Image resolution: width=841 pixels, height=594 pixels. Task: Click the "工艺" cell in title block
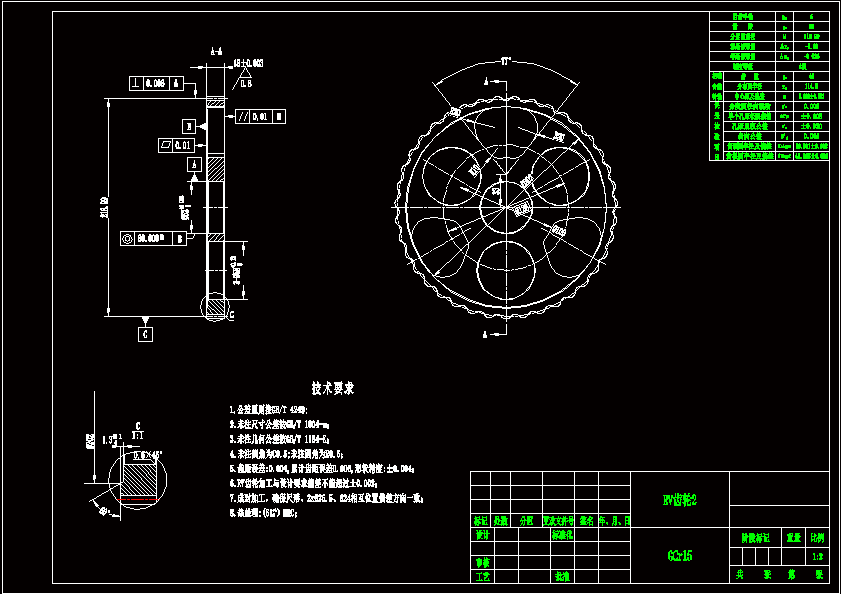482,576
